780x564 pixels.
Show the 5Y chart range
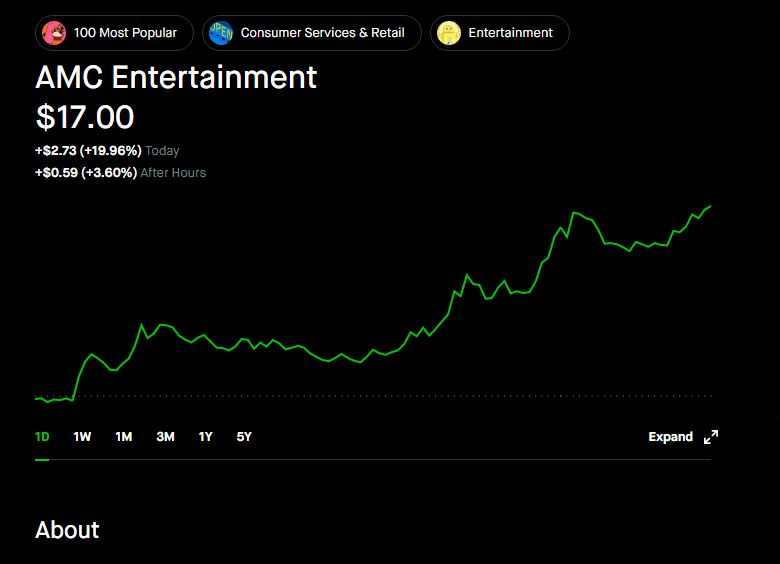[244, 437]
